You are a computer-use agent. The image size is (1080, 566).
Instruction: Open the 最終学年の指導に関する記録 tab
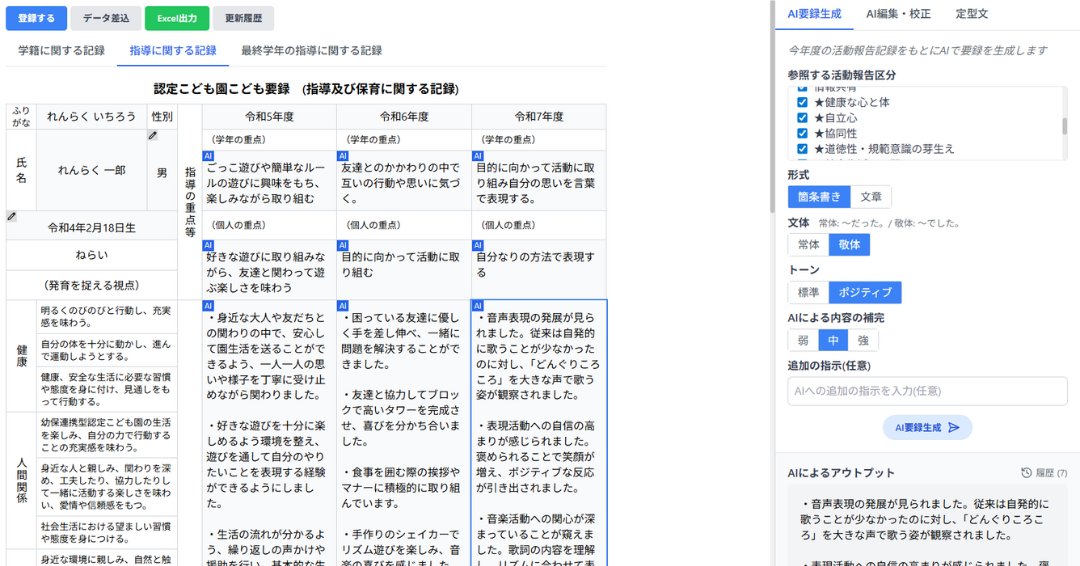(311, 50)
